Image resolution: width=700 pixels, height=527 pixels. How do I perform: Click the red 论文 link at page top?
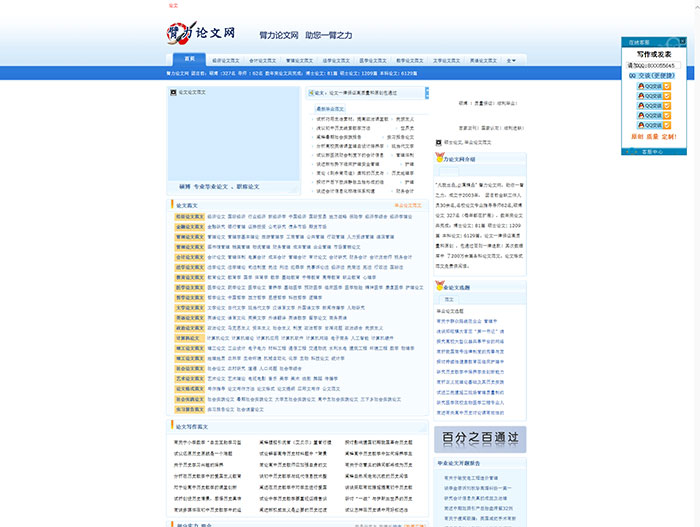(x=173, y=6)
